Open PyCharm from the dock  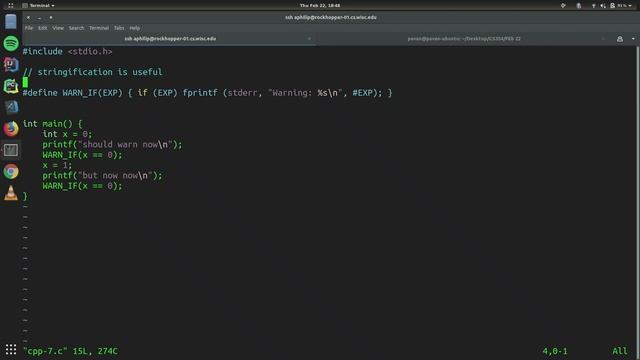11,86
